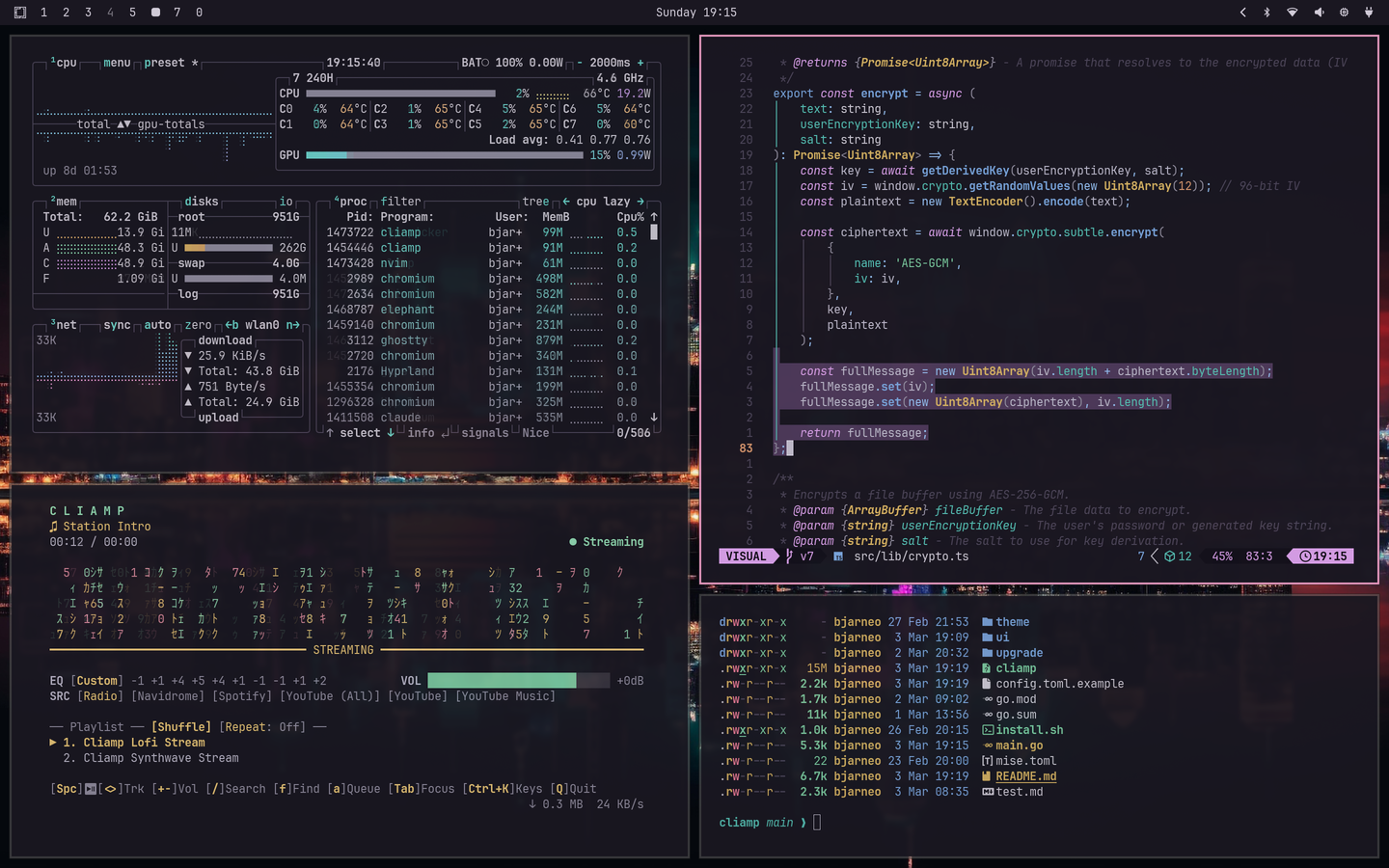Increase btop update interval with plus
1389x868 pixels.
[x=640, y=63]
